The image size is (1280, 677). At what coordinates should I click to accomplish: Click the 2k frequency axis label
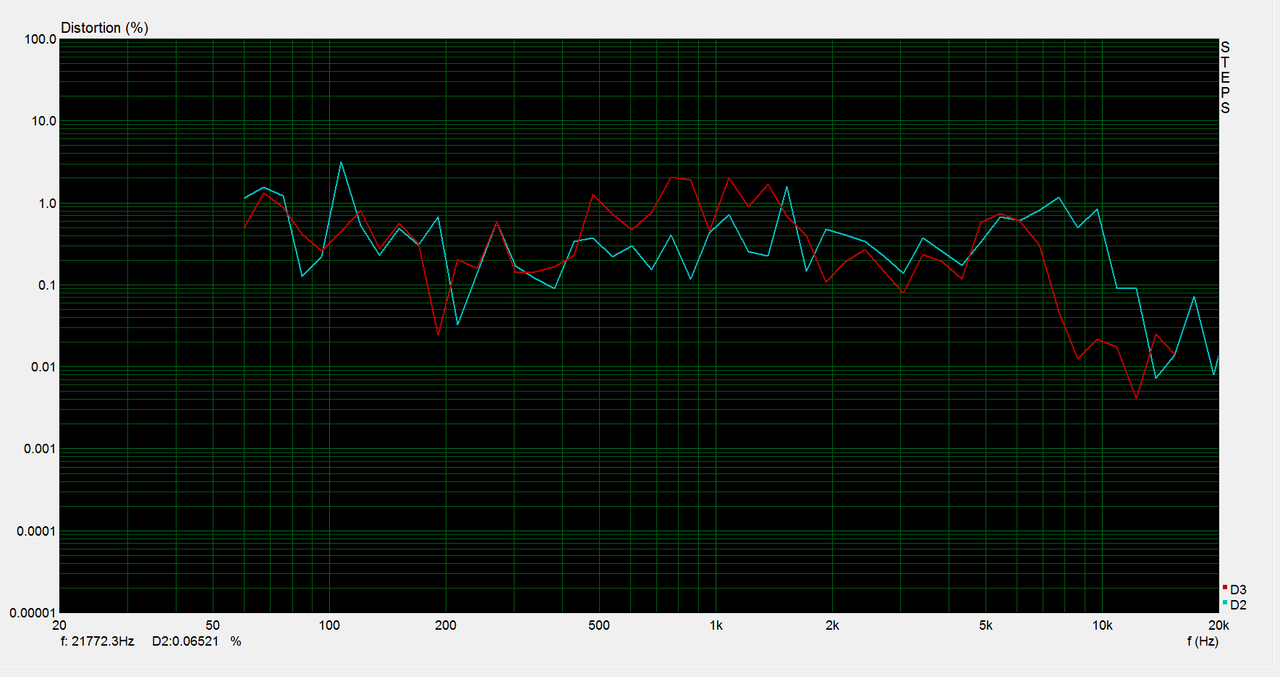click(x=832, y=626)
